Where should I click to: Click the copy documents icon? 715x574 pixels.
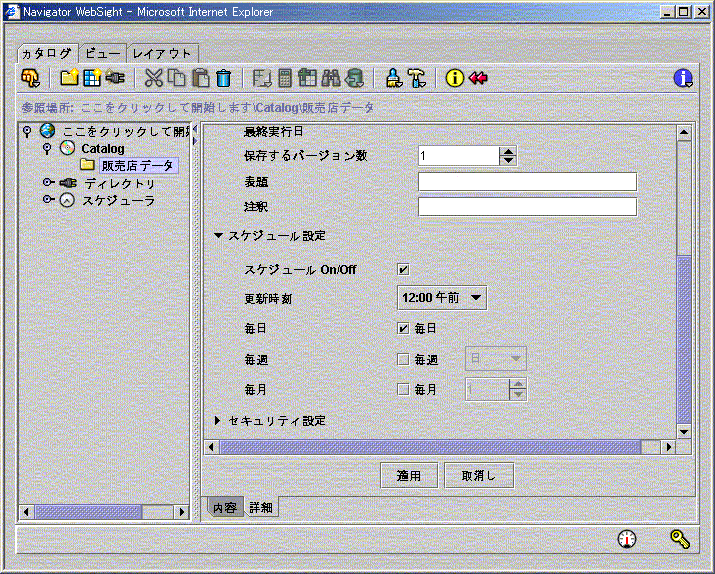point(176,78)
